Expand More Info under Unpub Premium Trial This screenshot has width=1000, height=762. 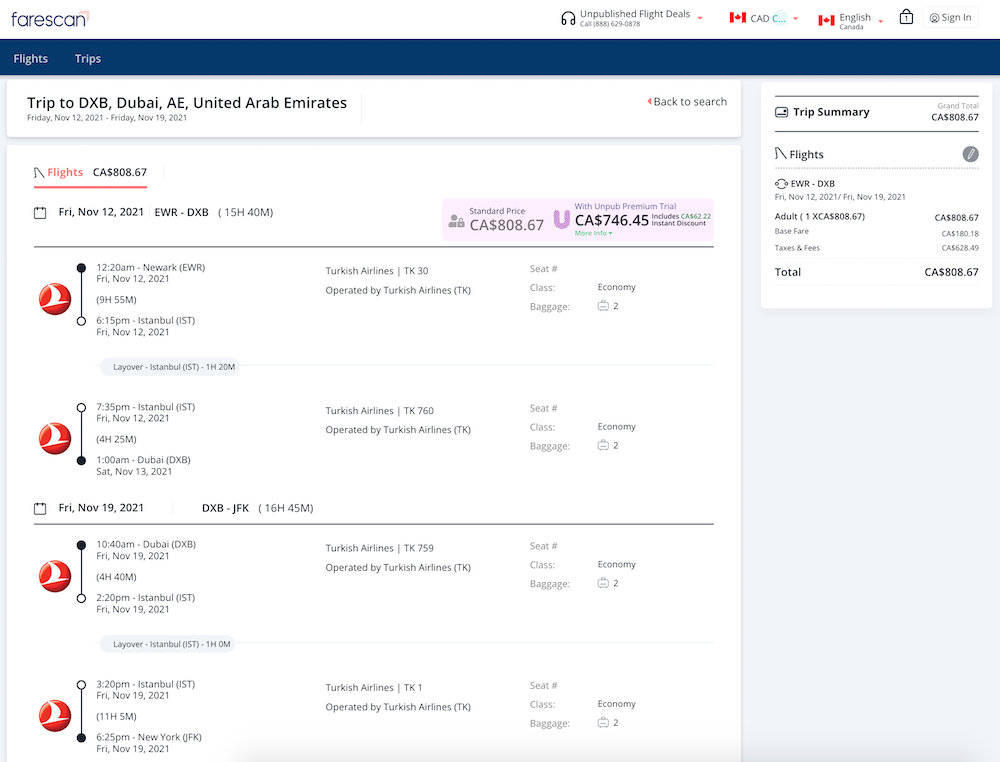(593, 233)
